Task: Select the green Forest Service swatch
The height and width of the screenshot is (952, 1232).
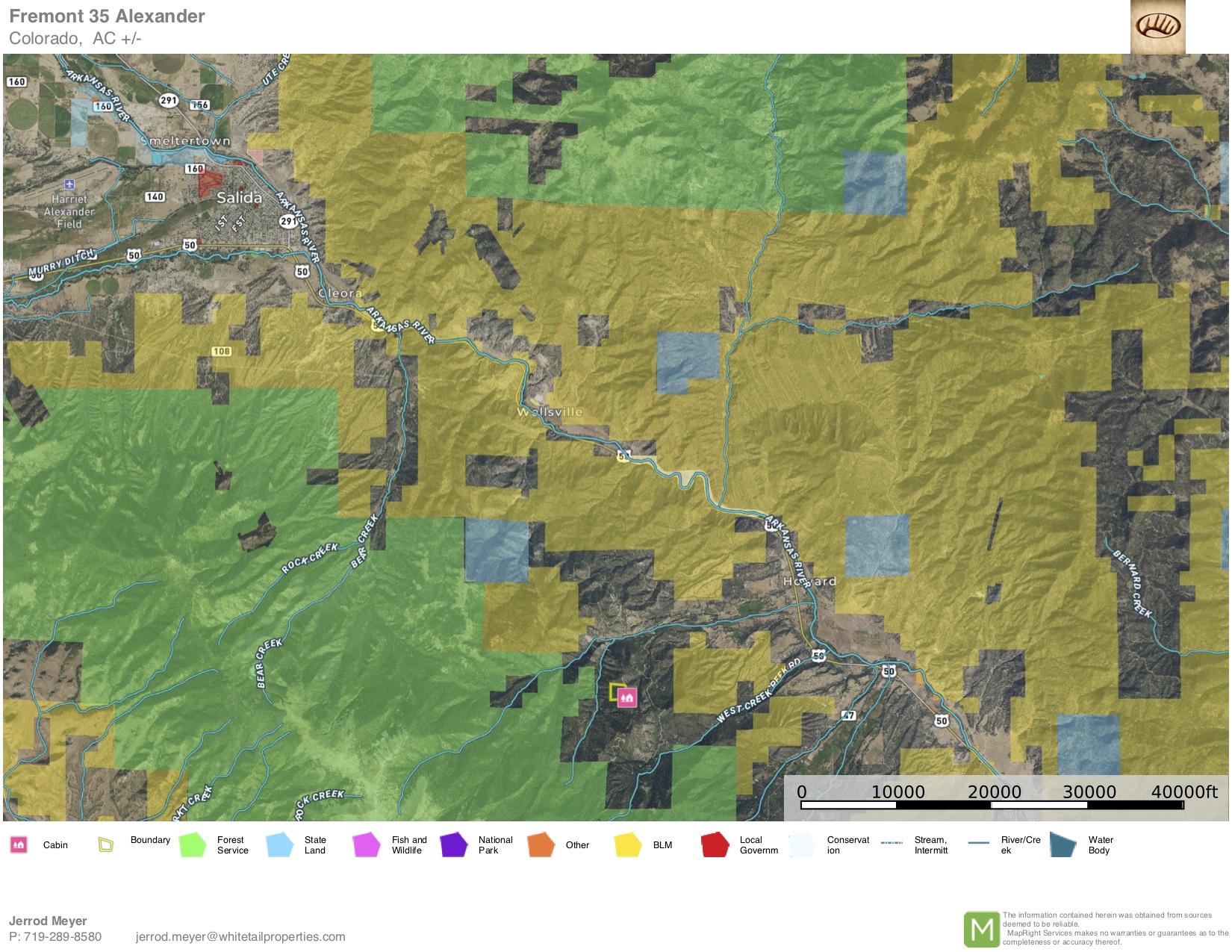Action: (x=193, y=844)
